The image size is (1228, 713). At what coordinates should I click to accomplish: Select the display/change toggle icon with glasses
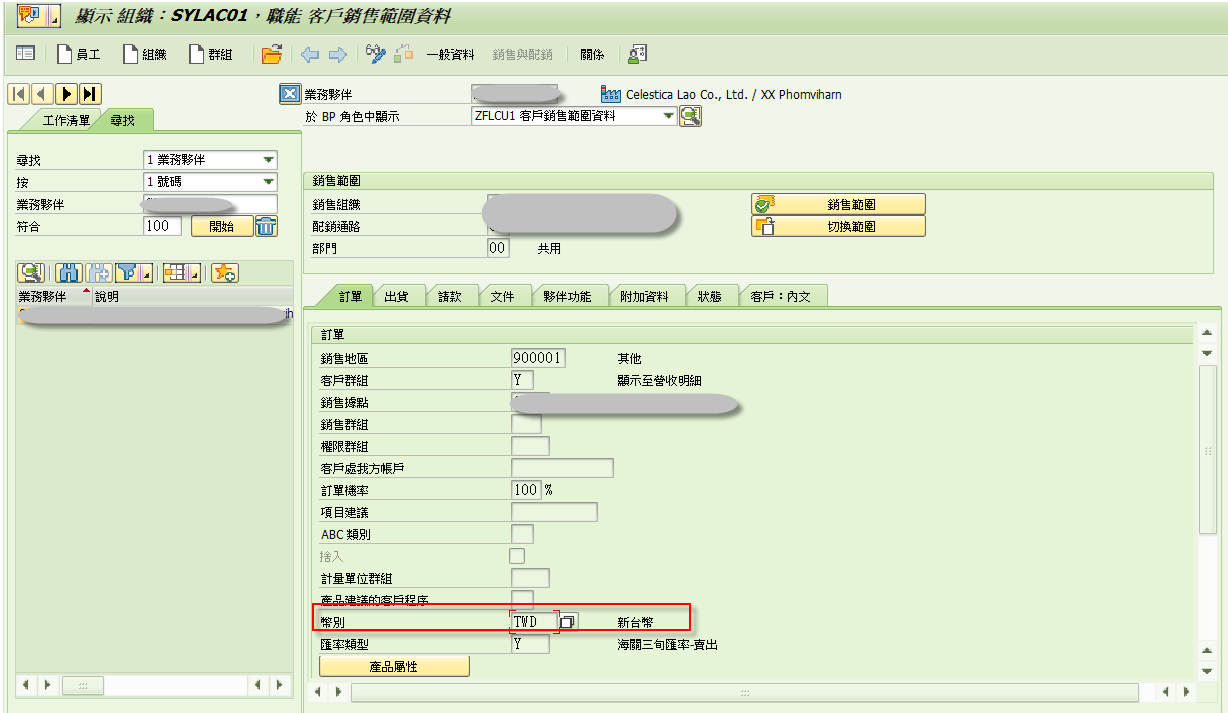coord(375,54)
